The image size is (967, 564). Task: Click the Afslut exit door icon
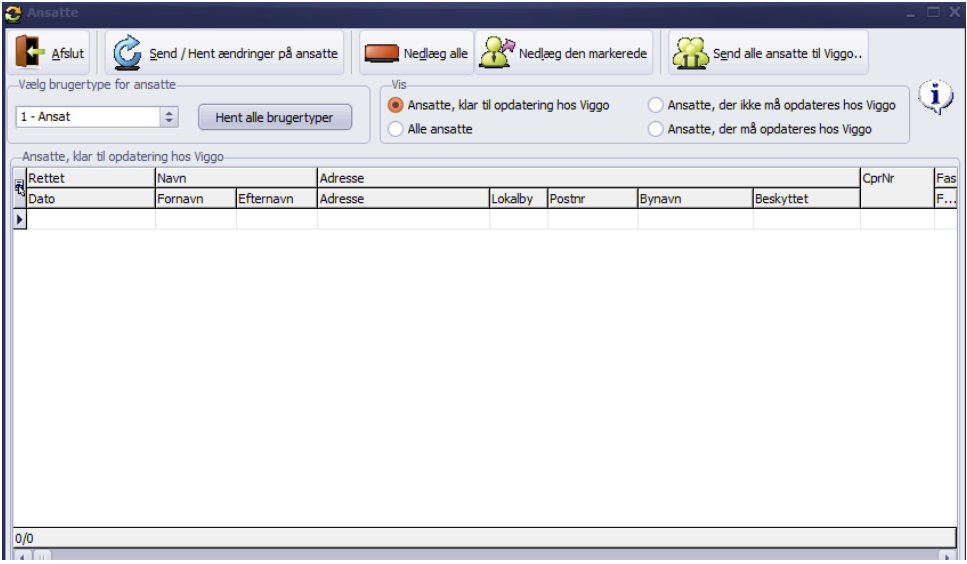pos(30,52)
